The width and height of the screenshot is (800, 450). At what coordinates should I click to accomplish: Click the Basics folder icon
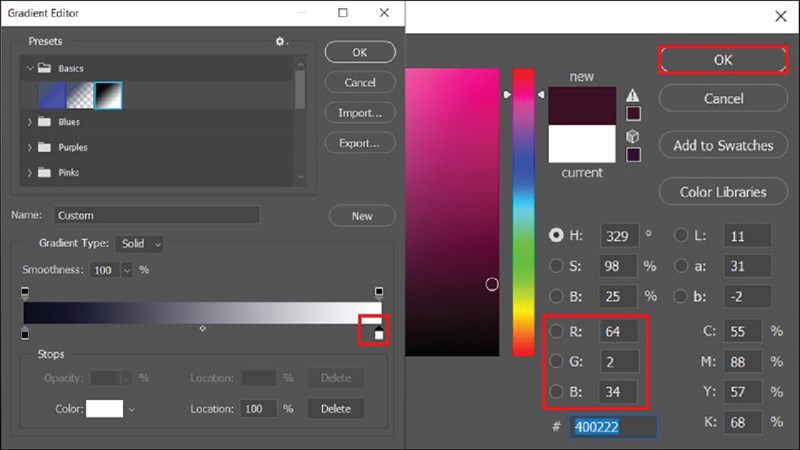44,68
